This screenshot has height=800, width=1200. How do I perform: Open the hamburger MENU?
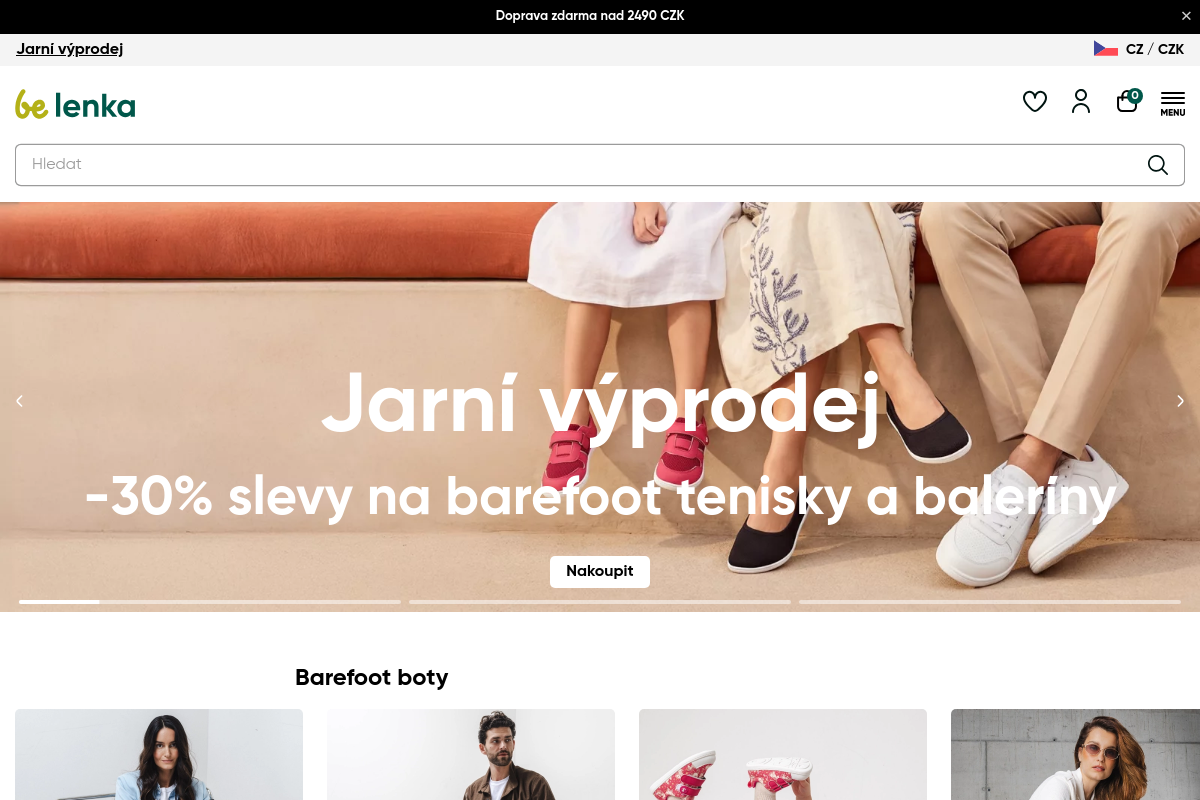(x=1172, y=103)
